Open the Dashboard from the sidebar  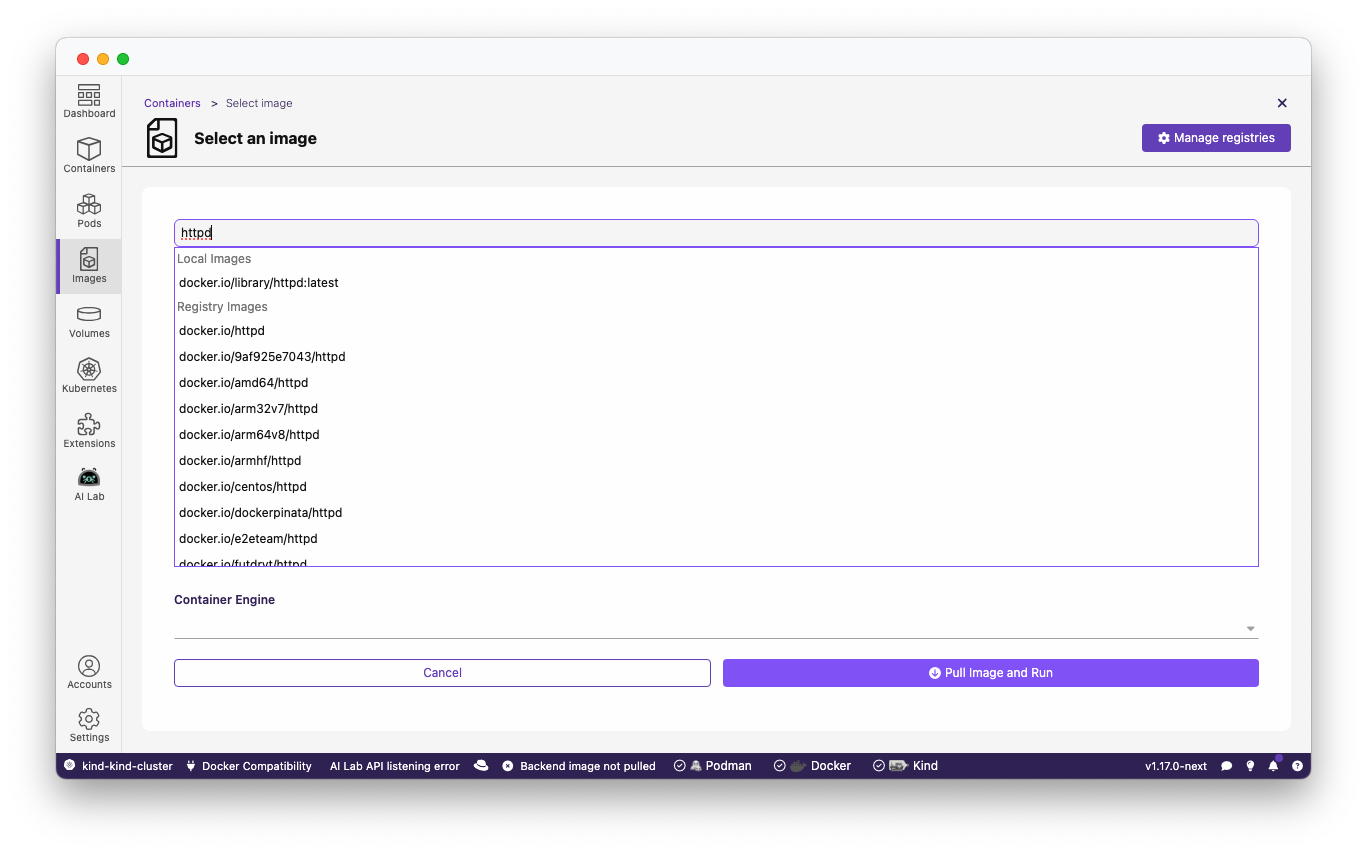89,102
